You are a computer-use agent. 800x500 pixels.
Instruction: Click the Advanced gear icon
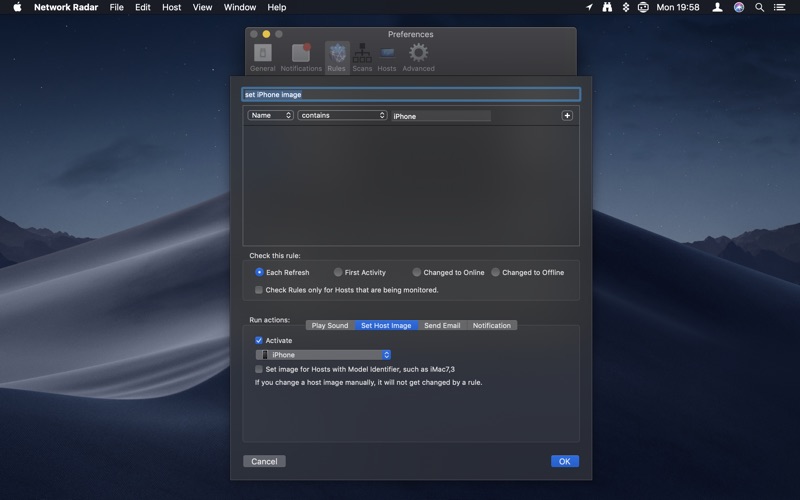click(x=418, y=56)
